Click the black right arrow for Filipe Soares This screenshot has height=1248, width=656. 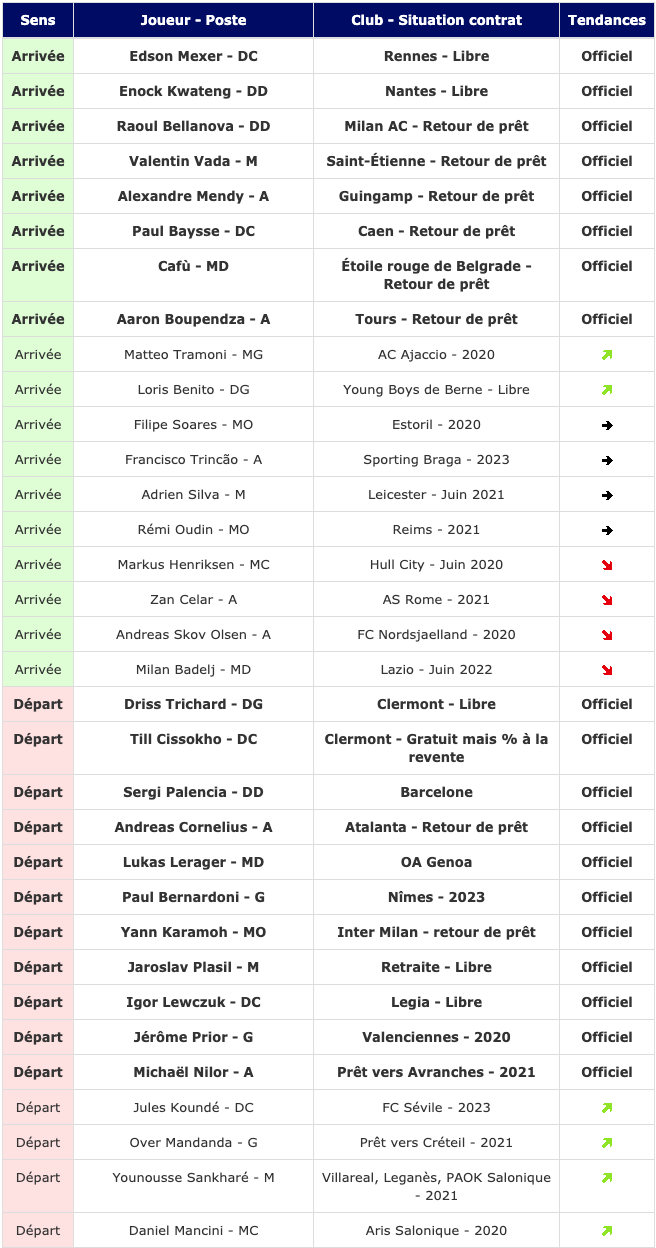607,425
